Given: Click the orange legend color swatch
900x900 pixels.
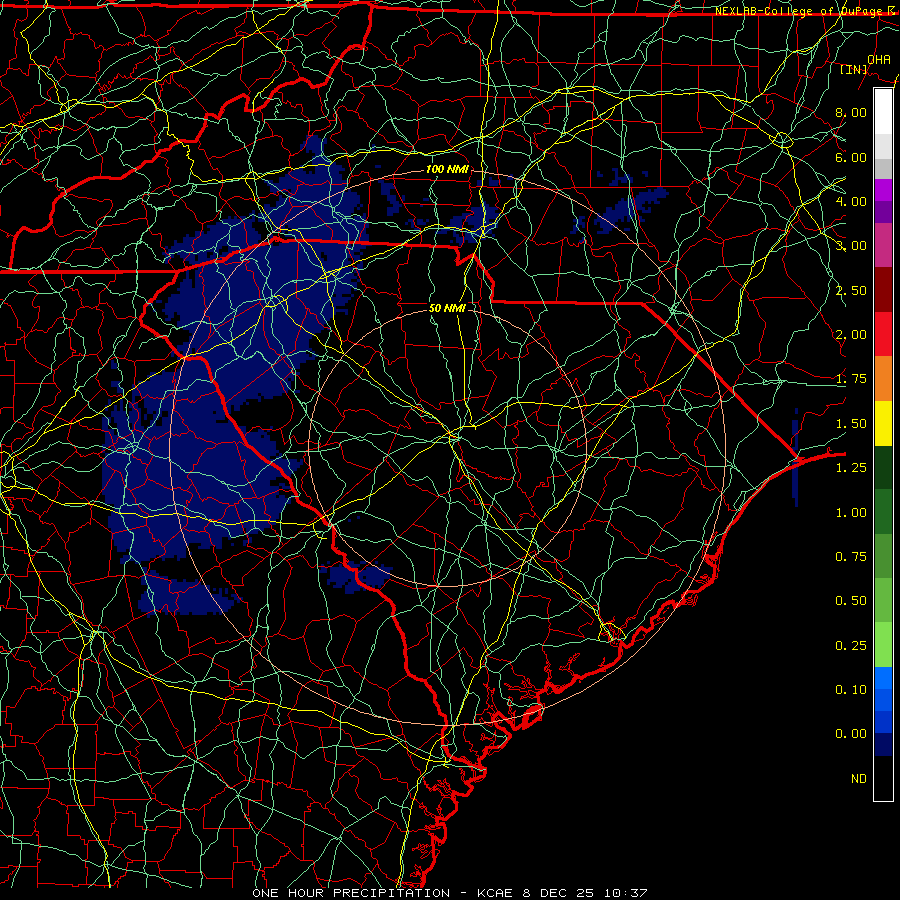Looking at the screenshot, I should 883,379.
